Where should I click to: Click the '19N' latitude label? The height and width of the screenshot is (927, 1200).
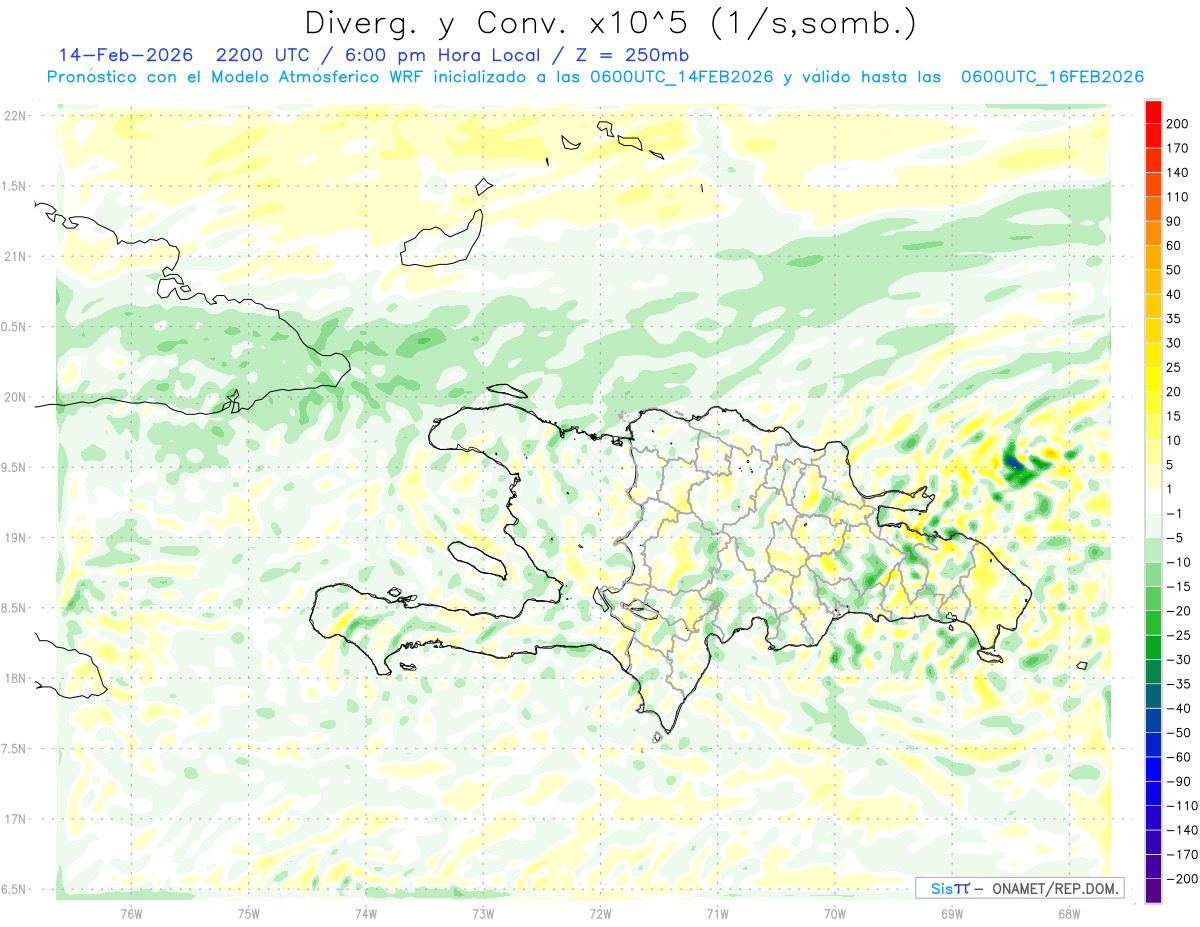point(14,538)
